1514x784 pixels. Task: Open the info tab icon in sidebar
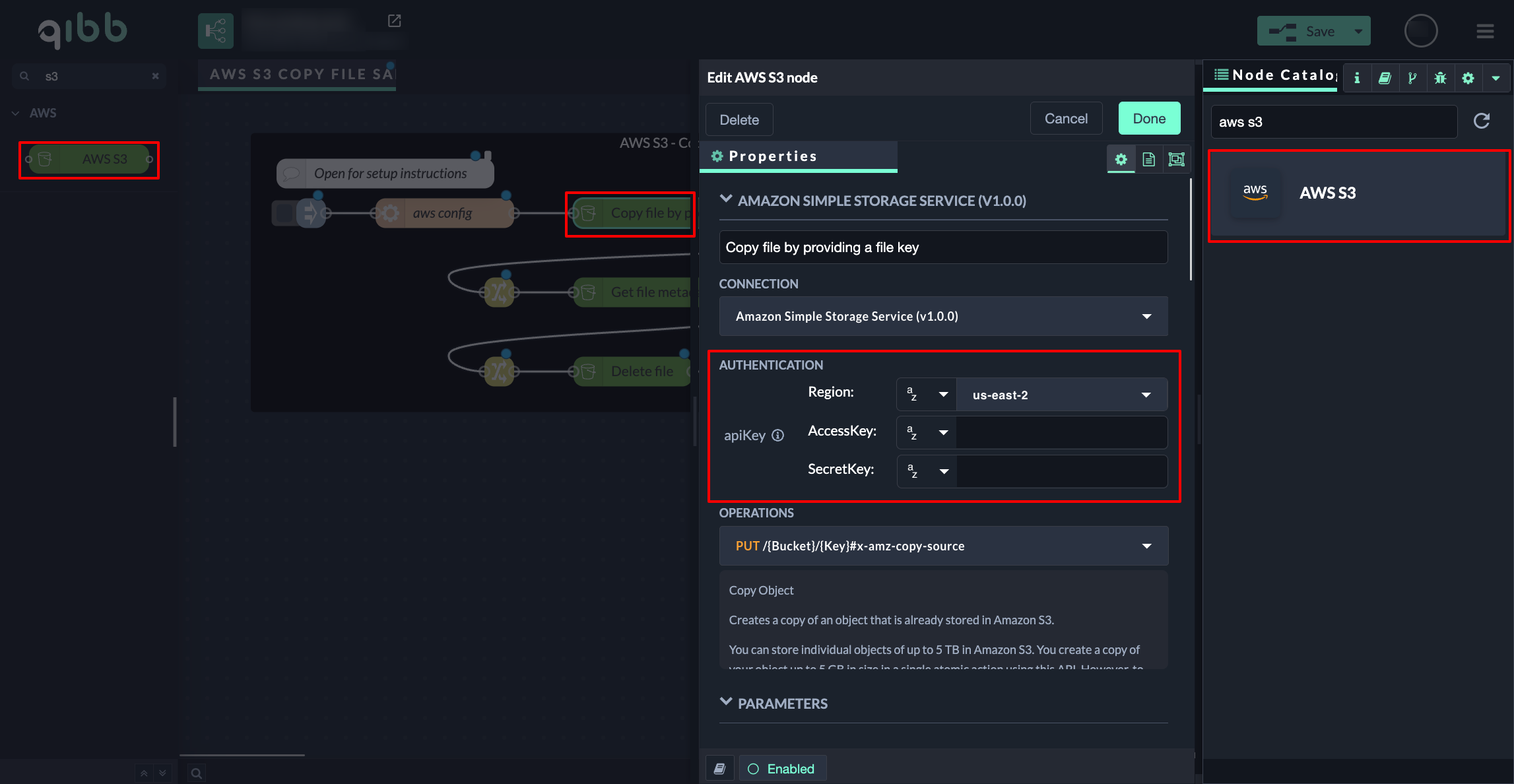click(x=1357, y=78)
